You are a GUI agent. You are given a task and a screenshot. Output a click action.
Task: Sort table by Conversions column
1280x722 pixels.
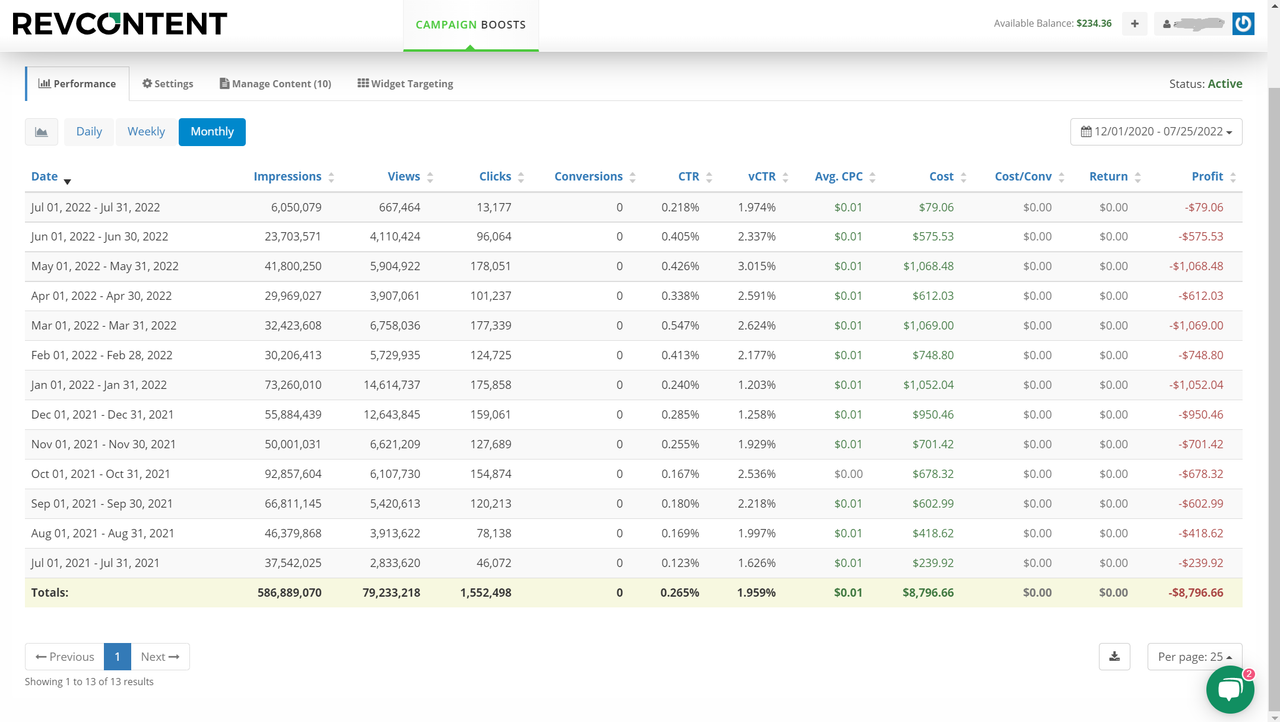[596, 177]
